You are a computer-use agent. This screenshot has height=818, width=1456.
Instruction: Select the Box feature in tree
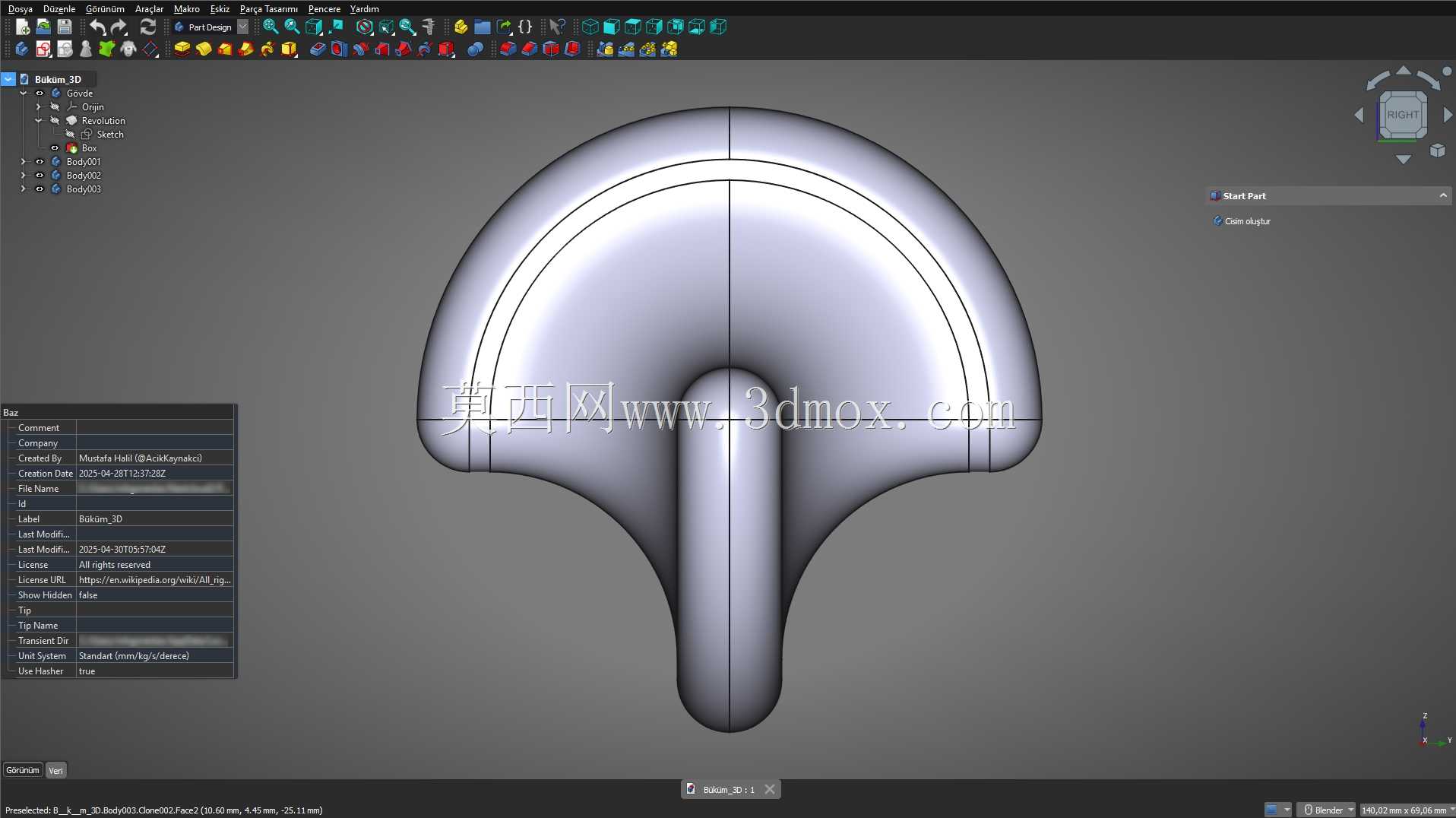coord(89,148)
